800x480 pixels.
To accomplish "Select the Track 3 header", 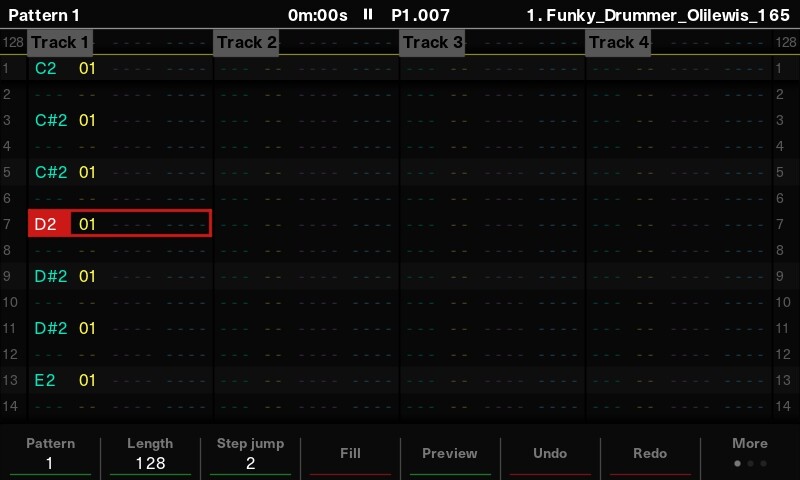I will pos(432,42).
